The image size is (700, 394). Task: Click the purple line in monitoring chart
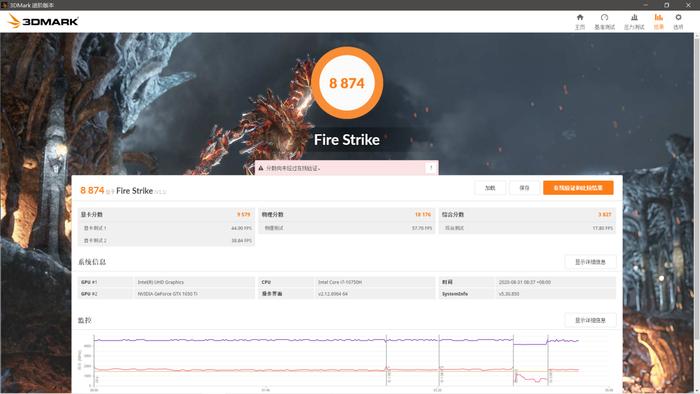click(241, 340)
